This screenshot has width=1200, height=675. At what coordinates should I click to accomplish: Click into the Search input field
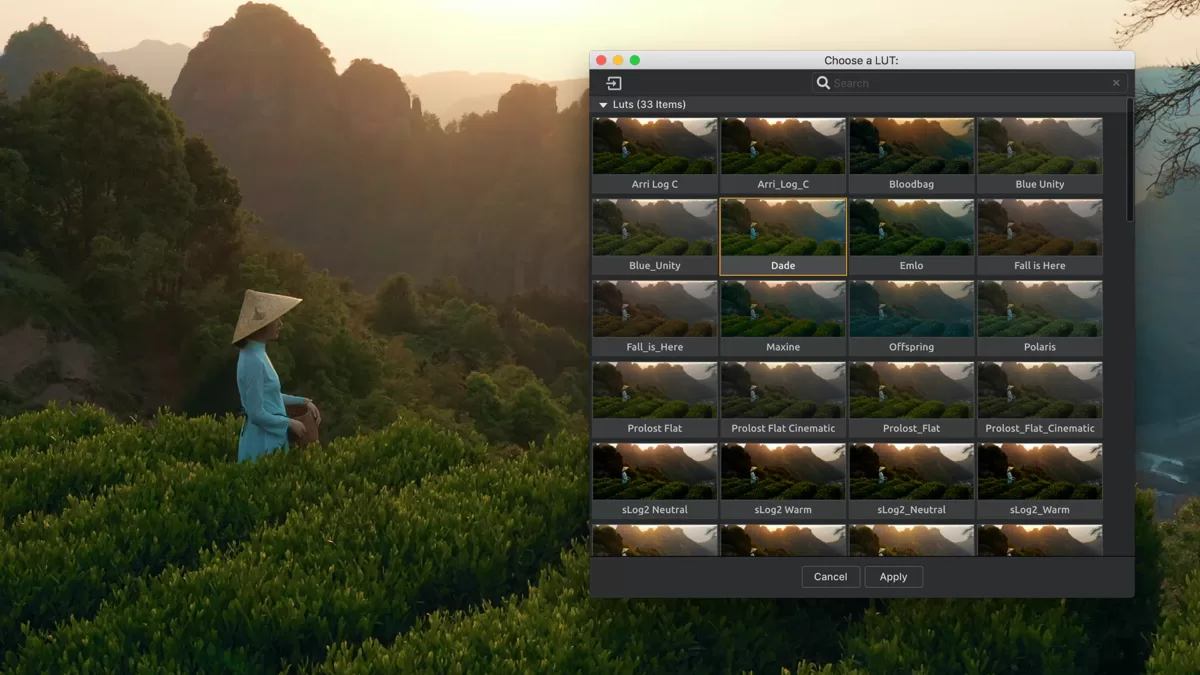969,83
